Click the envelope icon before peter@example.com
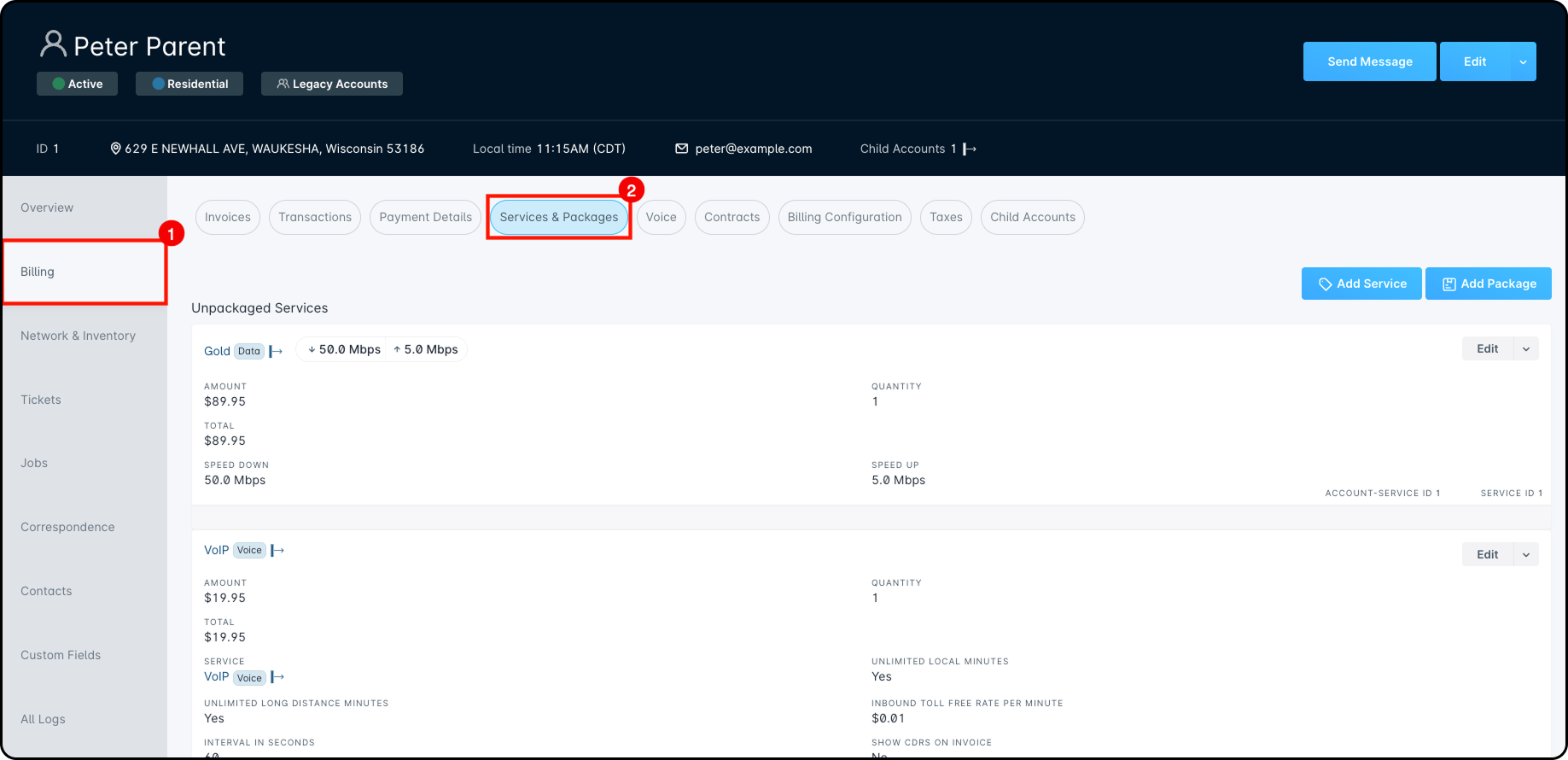Image resolution: width=1568 pixels, height=760 pixels. pyautogui.click(x=681, y=149)
